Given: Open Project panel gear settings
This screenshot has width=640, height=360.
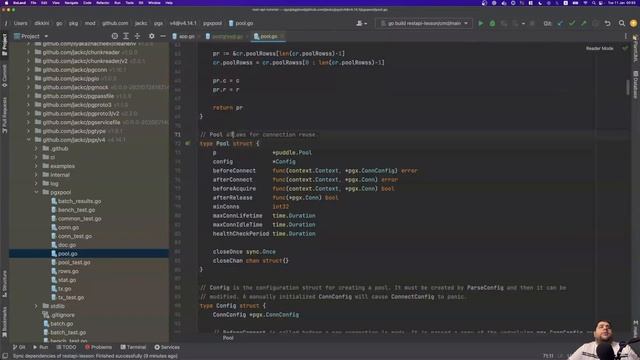Looking at the screenshot, I should click(151, 36).
